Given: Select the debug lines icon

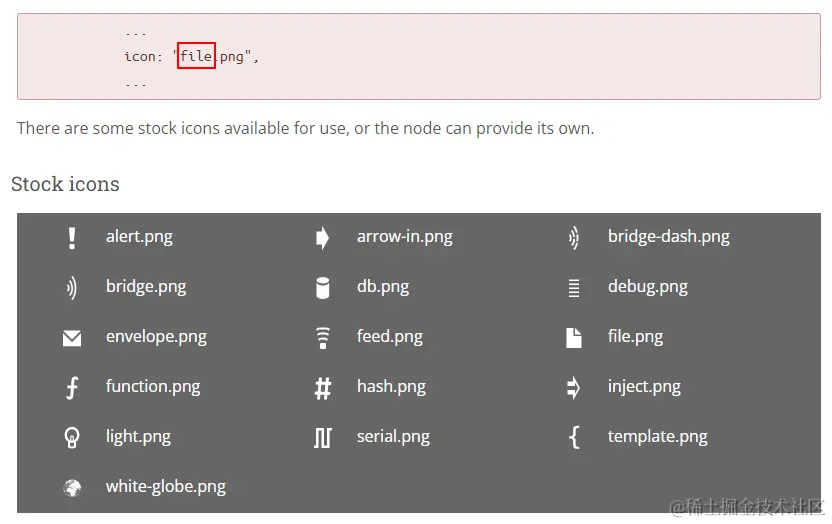Looking at the screenshot, I should 574,288.
